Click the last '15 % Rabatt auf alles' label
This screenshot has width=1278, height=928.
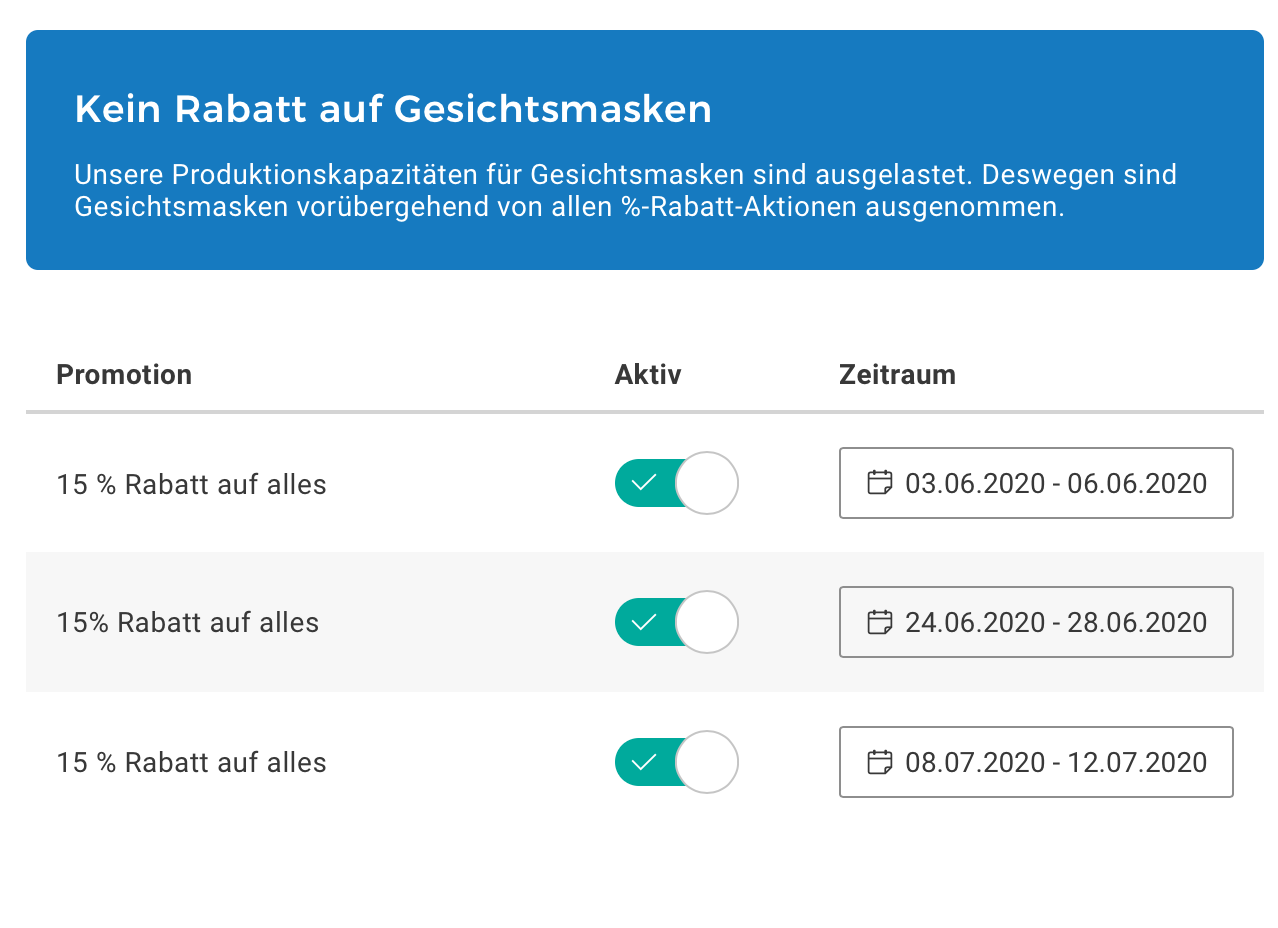191,763
